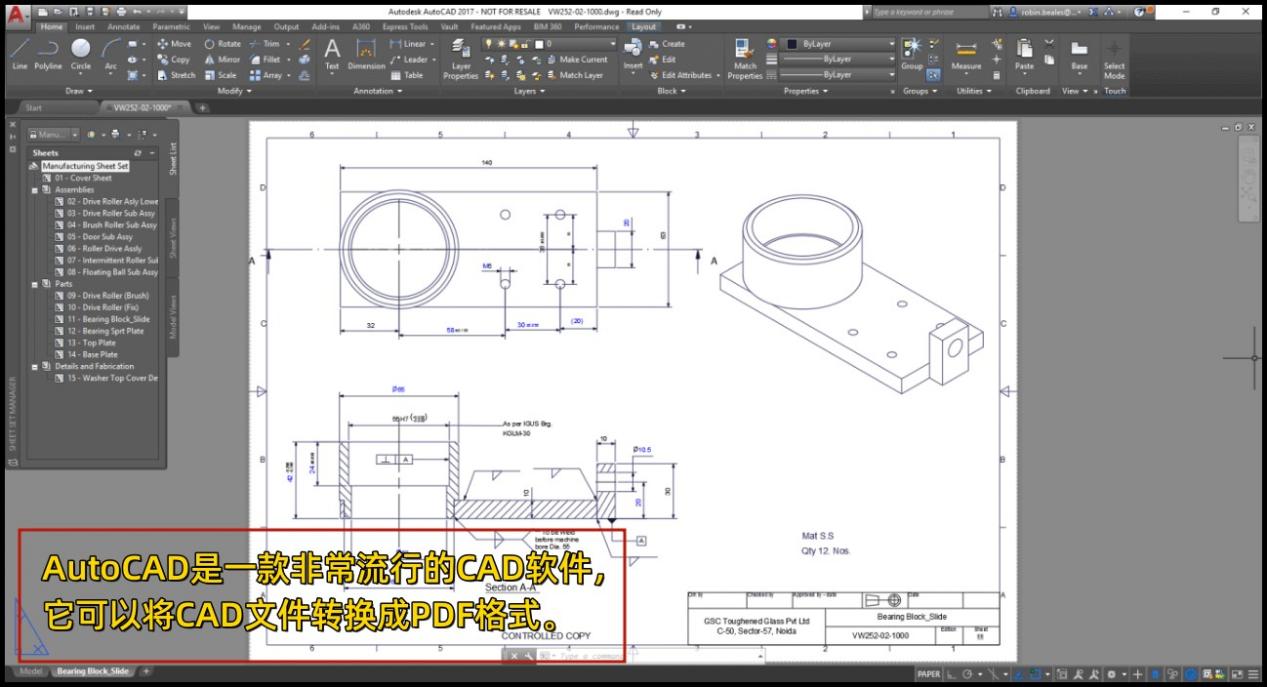Open the ByLayer object color dropdown
Screen dimensions: 1267x687
(840, 44)
